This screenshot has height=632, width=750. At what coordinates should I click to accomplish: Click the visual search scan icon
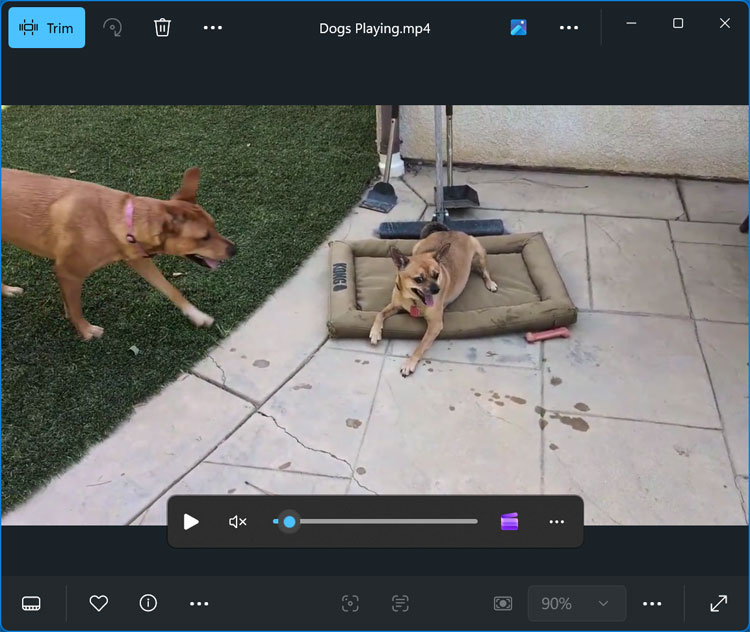tap(350, 603)
